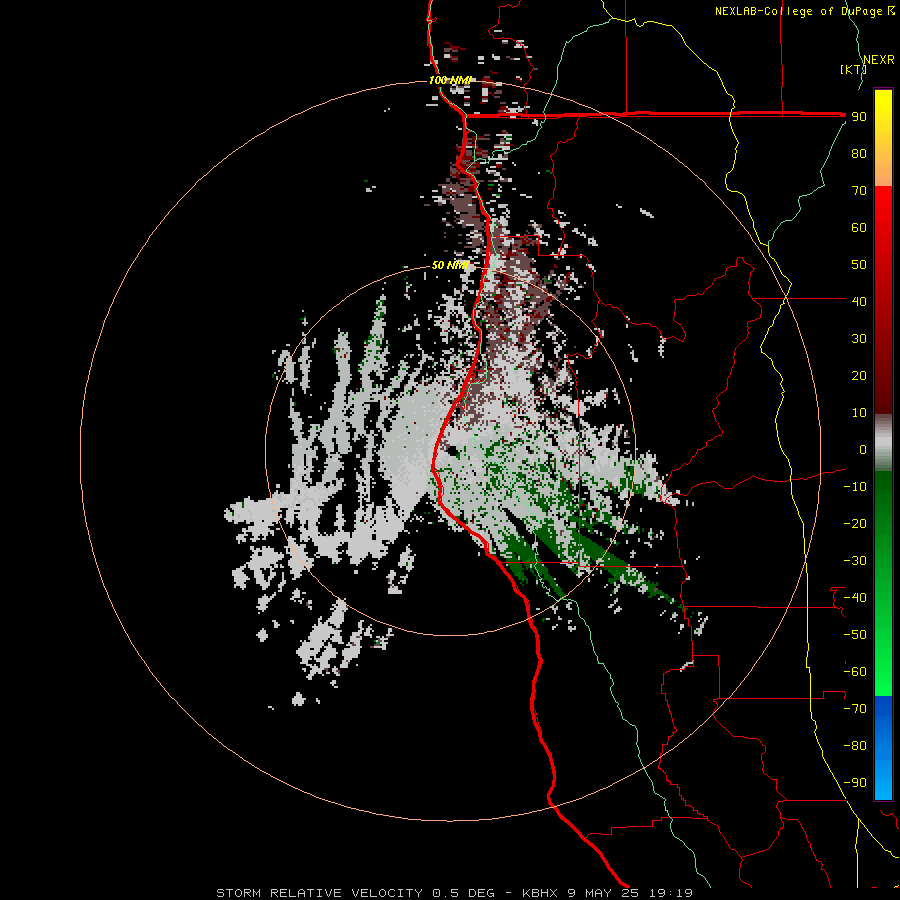900x900 pixels.
Task: Click the NEXR label at top right
Action: click(x=879, y=60)
